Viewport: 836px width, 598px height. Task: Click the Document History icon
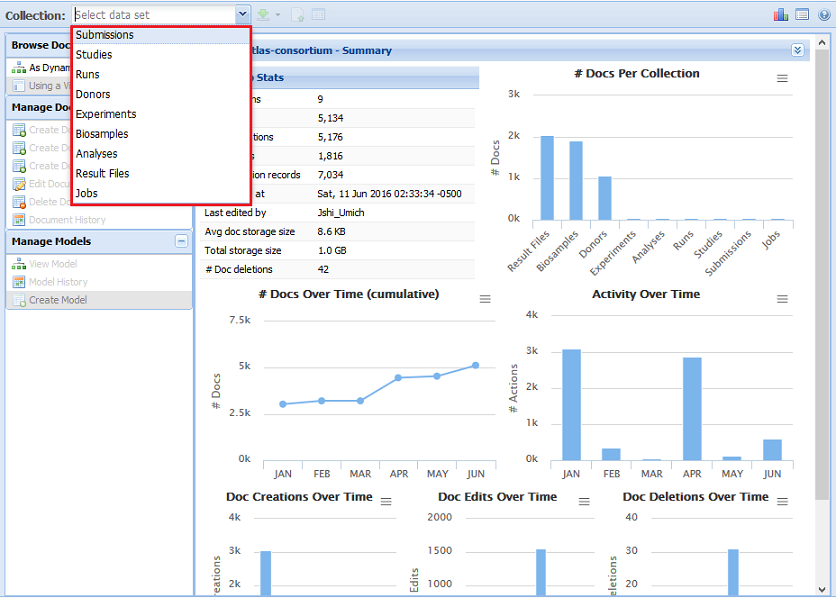tap(19, 220)
